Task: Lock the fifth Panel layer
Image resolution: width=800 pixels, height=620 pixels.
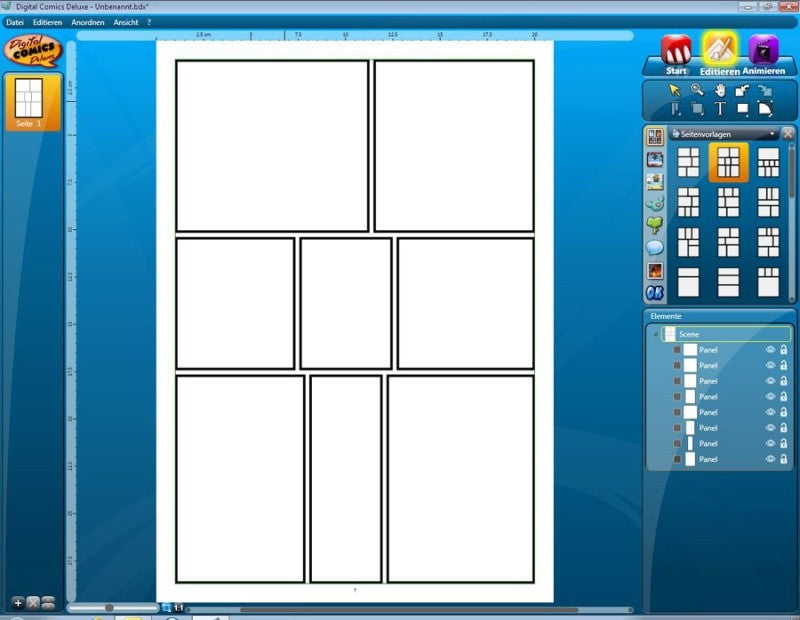Action: pos(783,412)
